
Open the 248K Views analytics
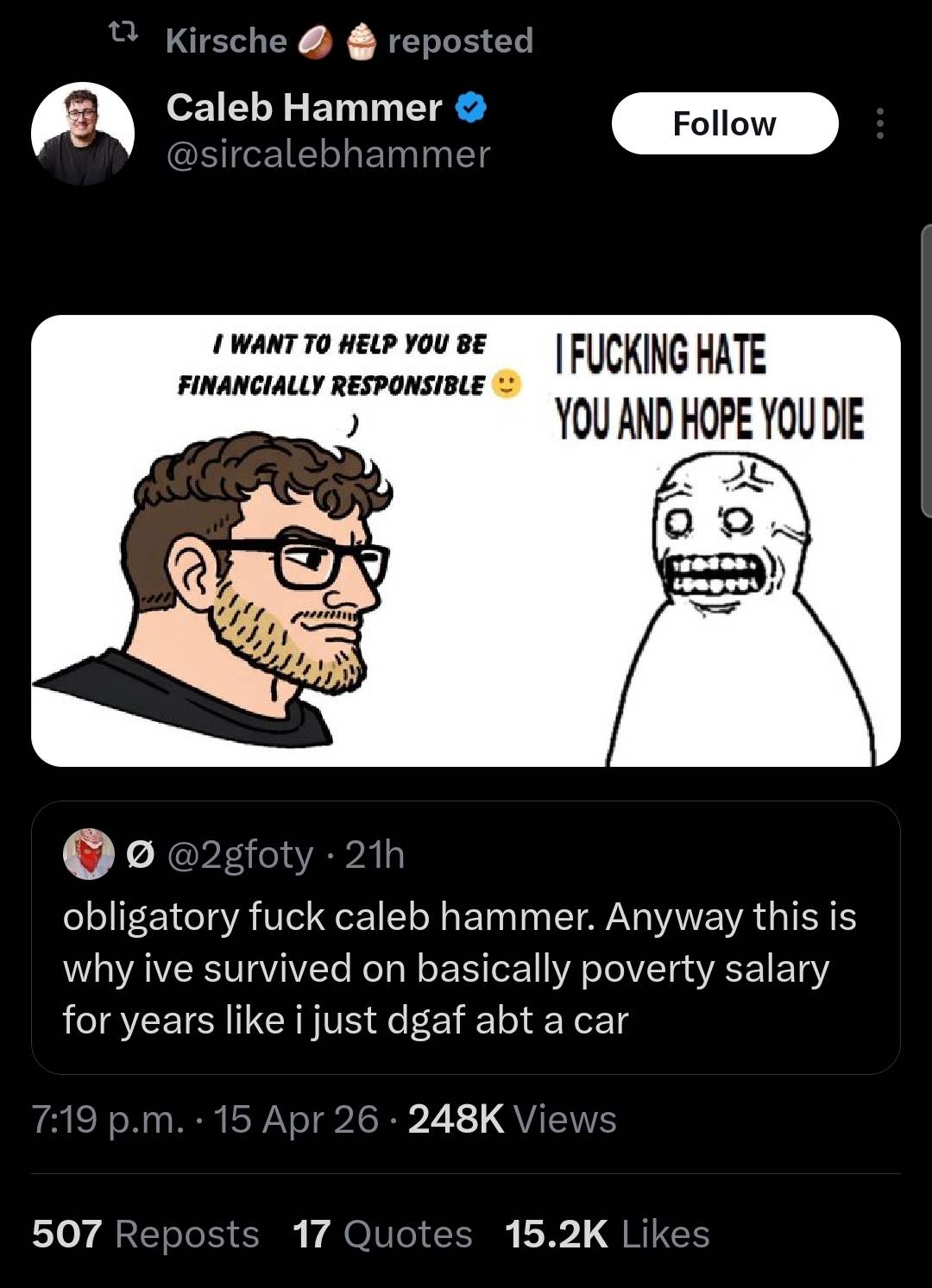[x=513, y=1119]
